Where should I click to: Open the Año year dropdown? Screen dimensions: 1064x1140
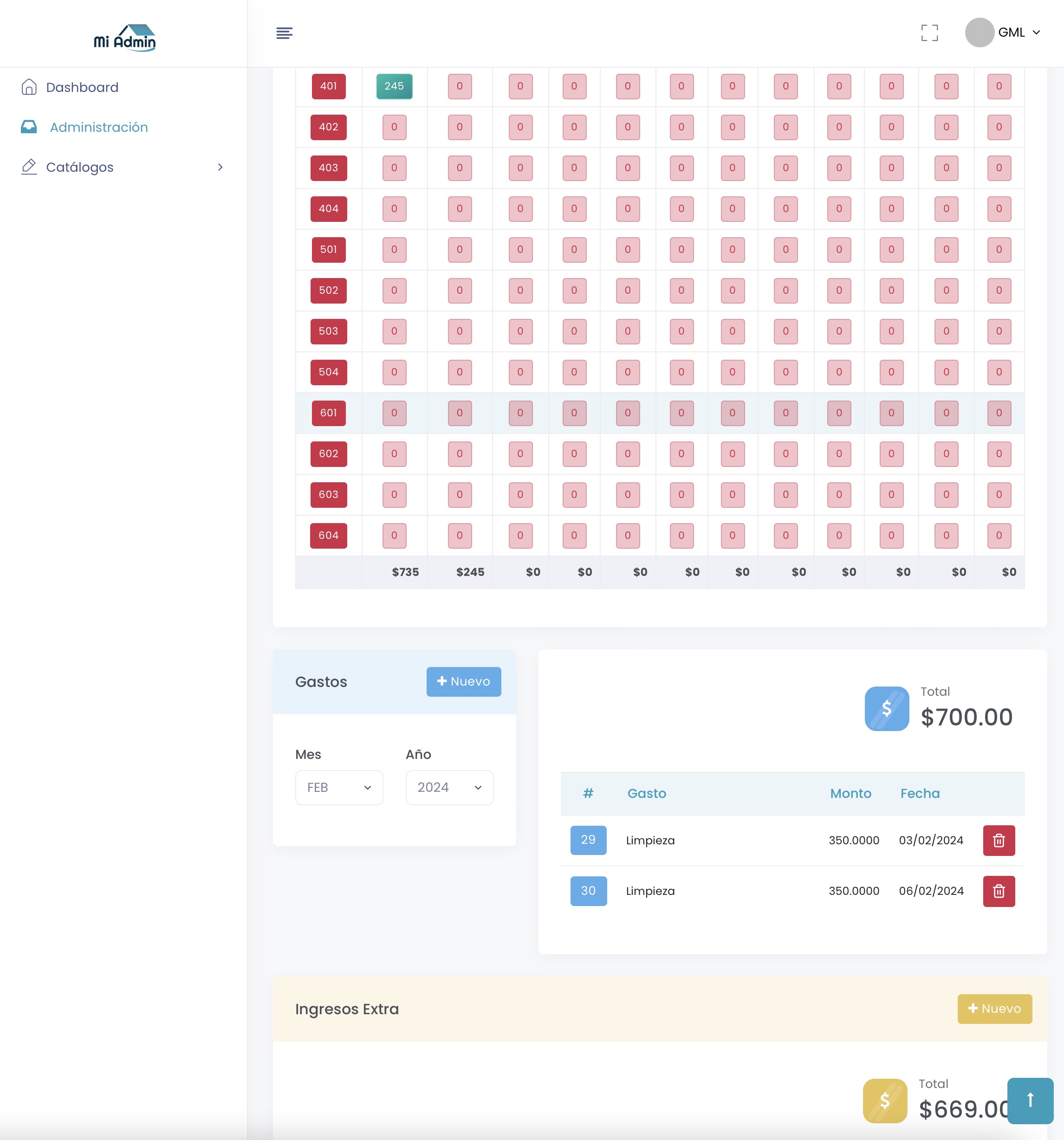pyautogui.click(x=449, y=787)
